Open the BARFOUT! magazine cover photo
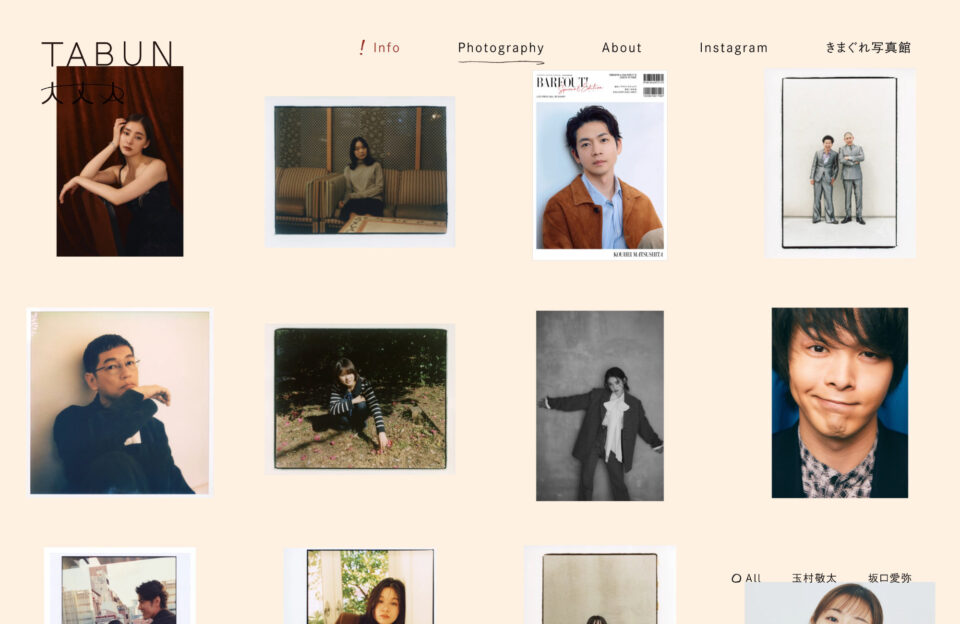960x624 pixels. [x=599, y=165]
